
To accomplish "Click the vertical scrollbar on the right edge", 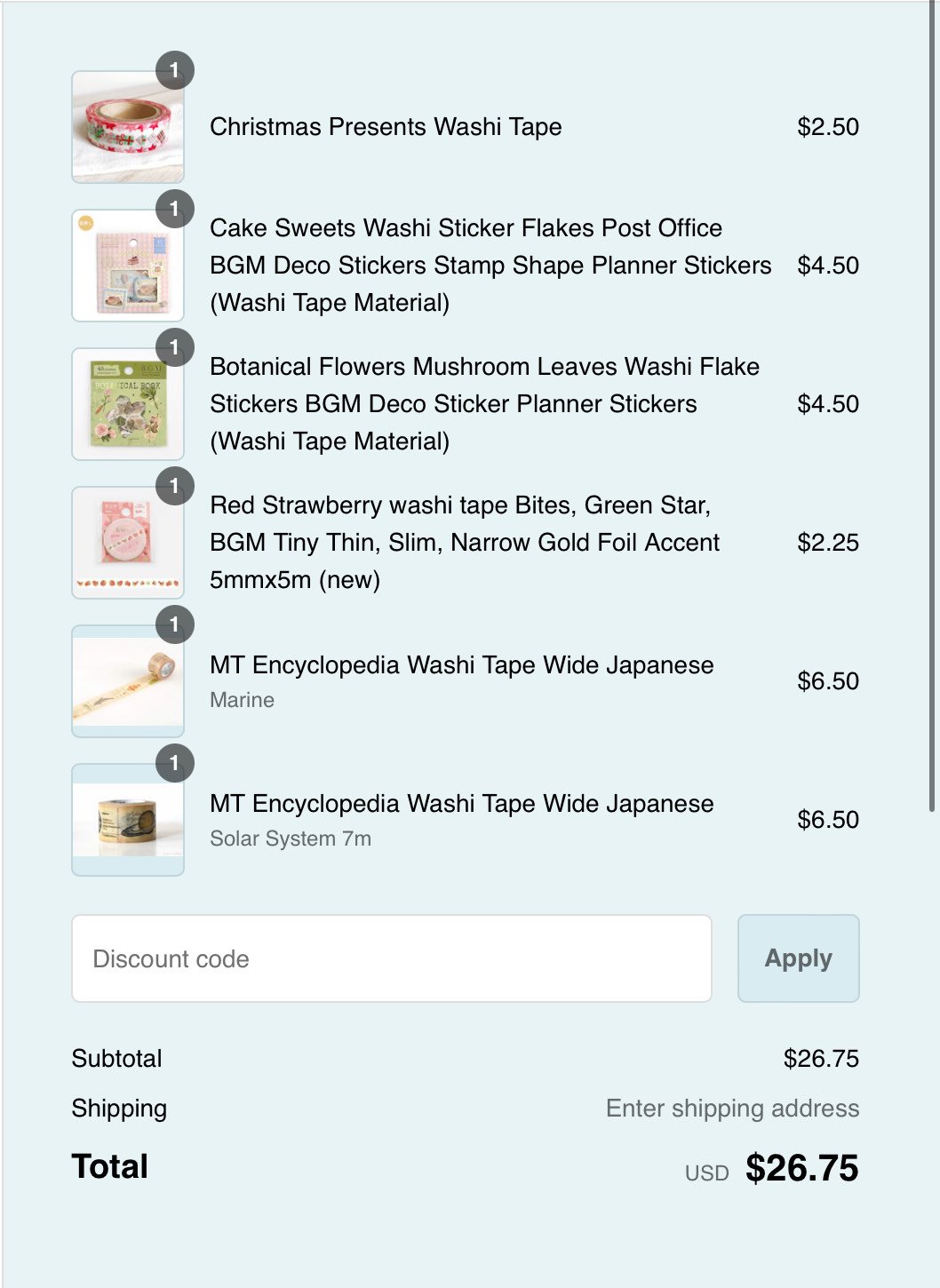I will point(931,409).
